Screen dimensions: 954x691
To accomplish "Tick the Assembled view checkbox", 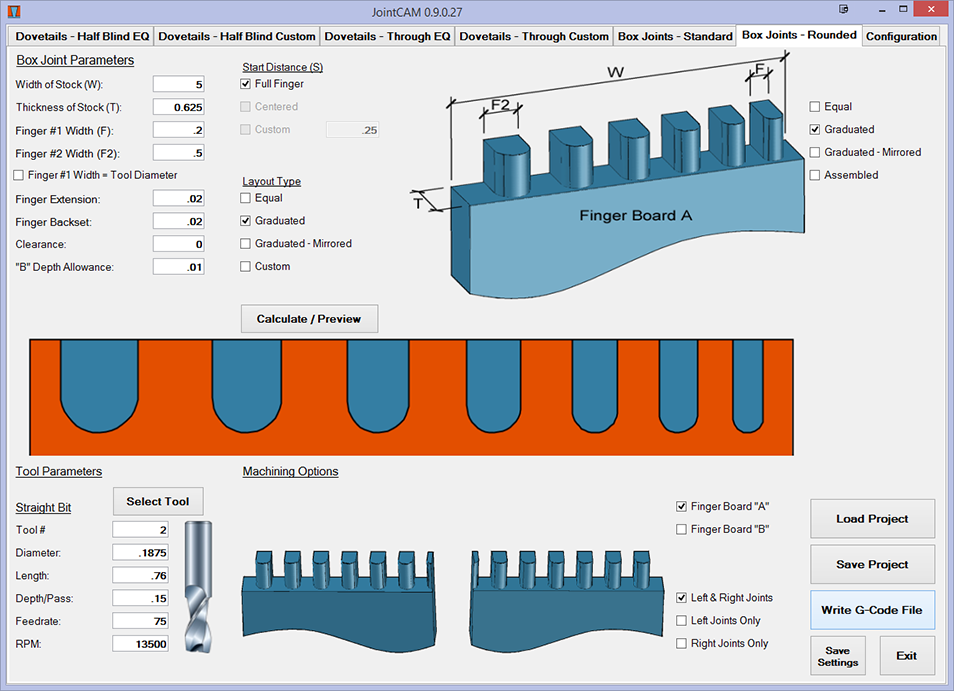I will point(815,175).
